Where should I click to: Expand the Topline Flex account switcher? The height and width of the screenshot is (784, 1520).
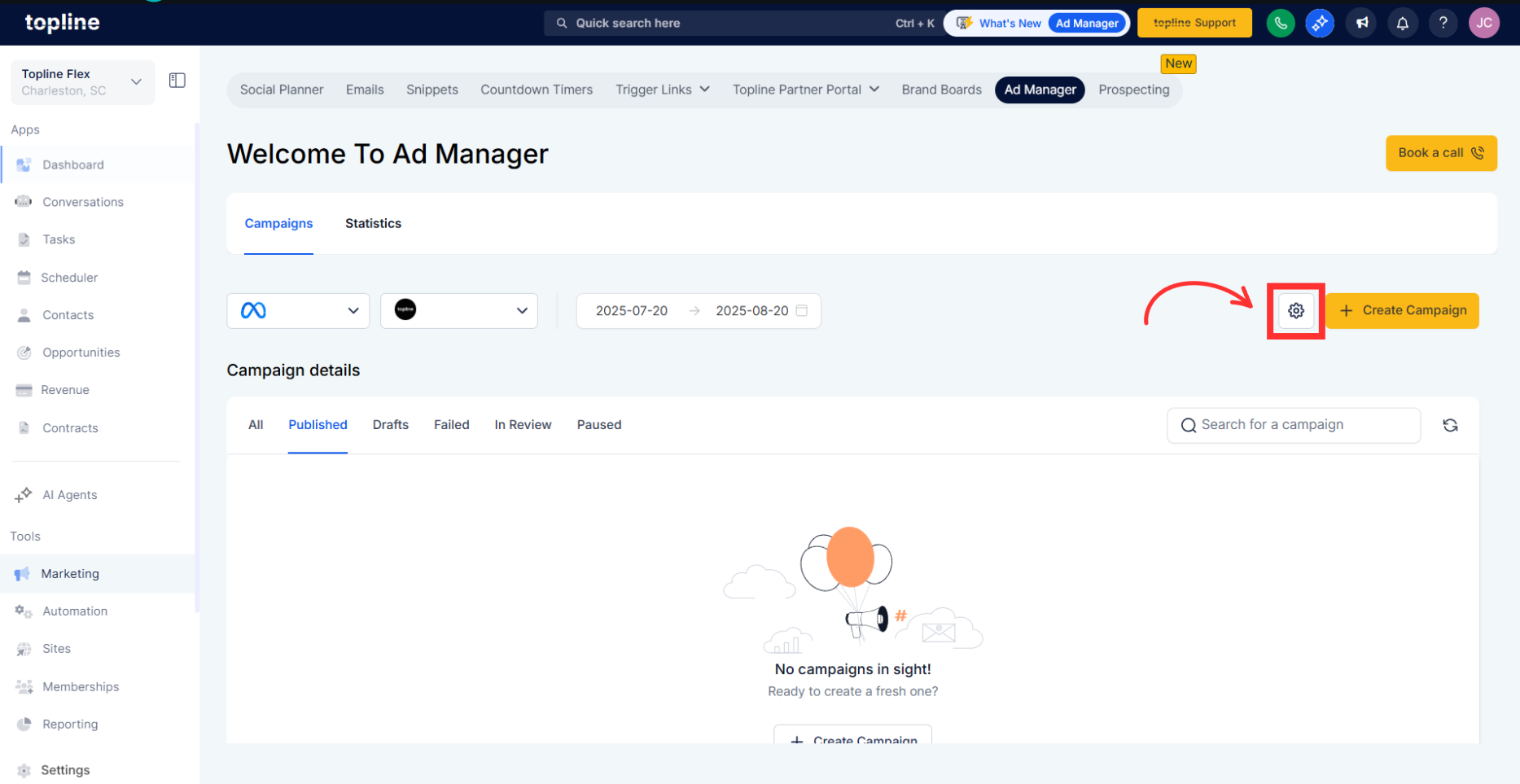(82, 81)
